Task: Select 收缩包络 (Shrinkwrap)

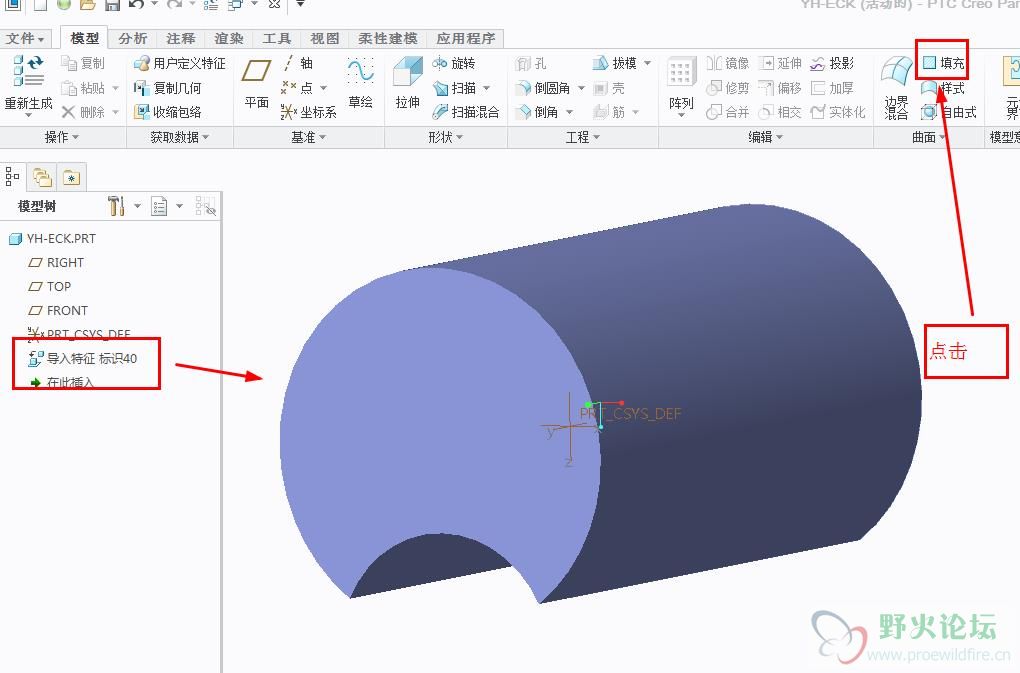Action: coord(168,112)
